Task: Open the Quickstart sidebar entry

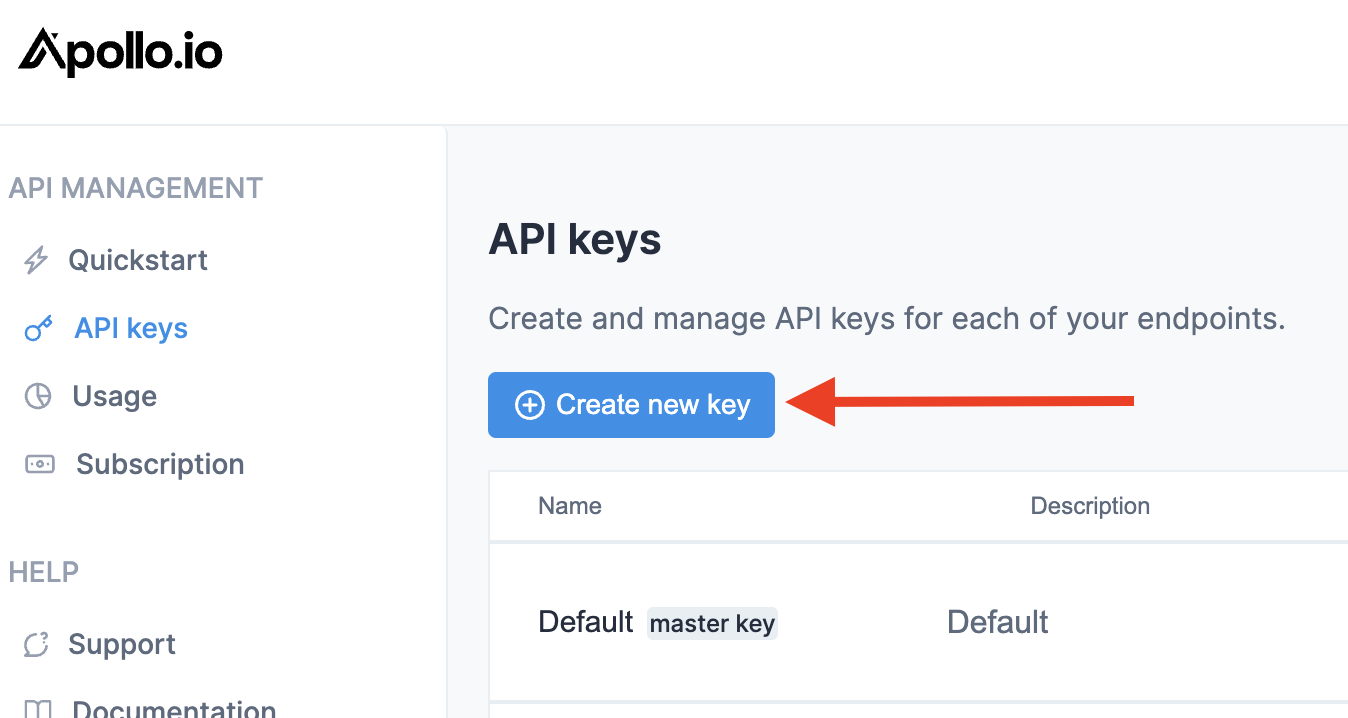Action: pyautogui.click(x=137, y=259)
